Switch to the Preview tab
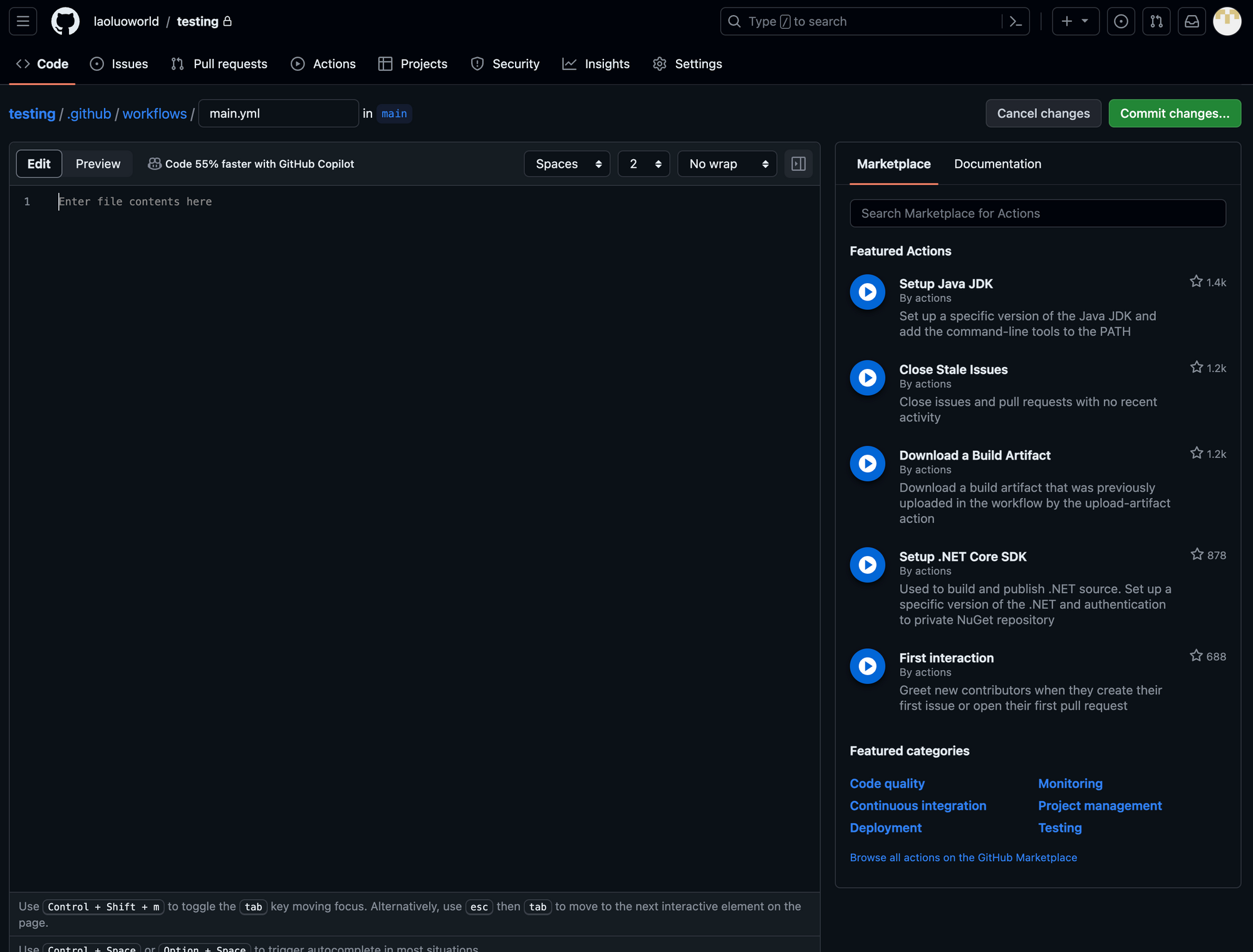Screen dimensions: 1253x952 pos(97,163)
